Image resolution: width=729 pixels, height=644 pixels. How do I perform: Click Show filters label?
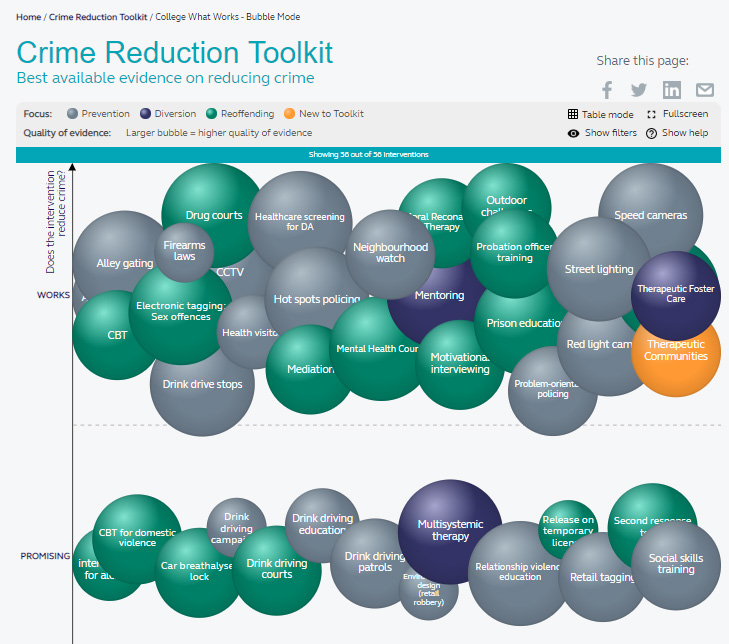click(610, 133)
